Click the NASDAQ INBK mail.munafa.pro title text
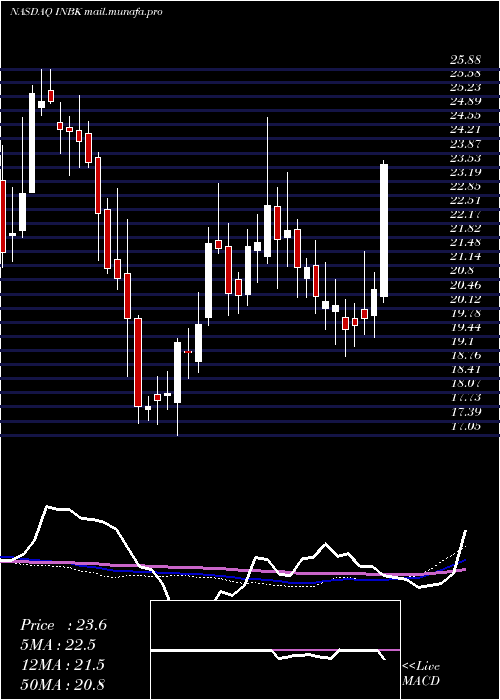 click(x=86, y=12)
